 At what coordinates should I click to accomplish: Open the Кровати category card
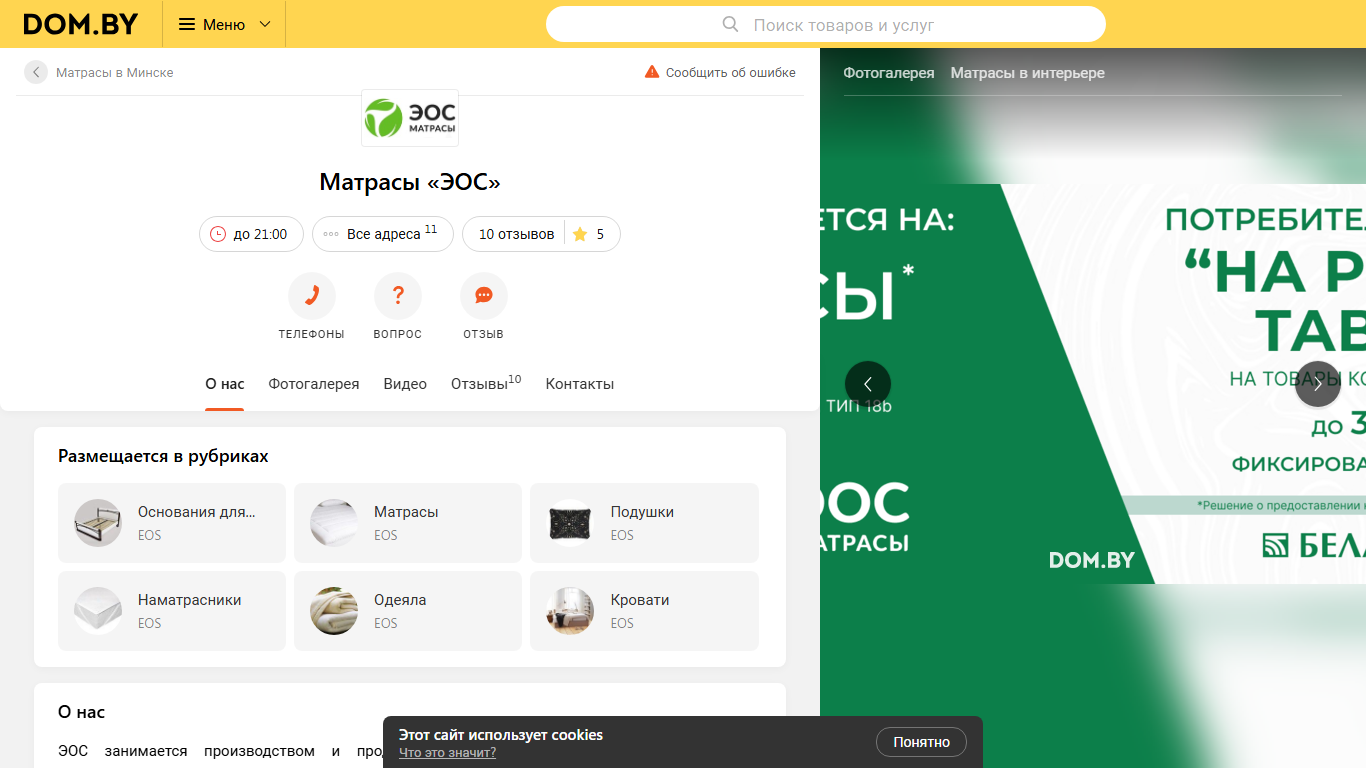coord(644,611)
